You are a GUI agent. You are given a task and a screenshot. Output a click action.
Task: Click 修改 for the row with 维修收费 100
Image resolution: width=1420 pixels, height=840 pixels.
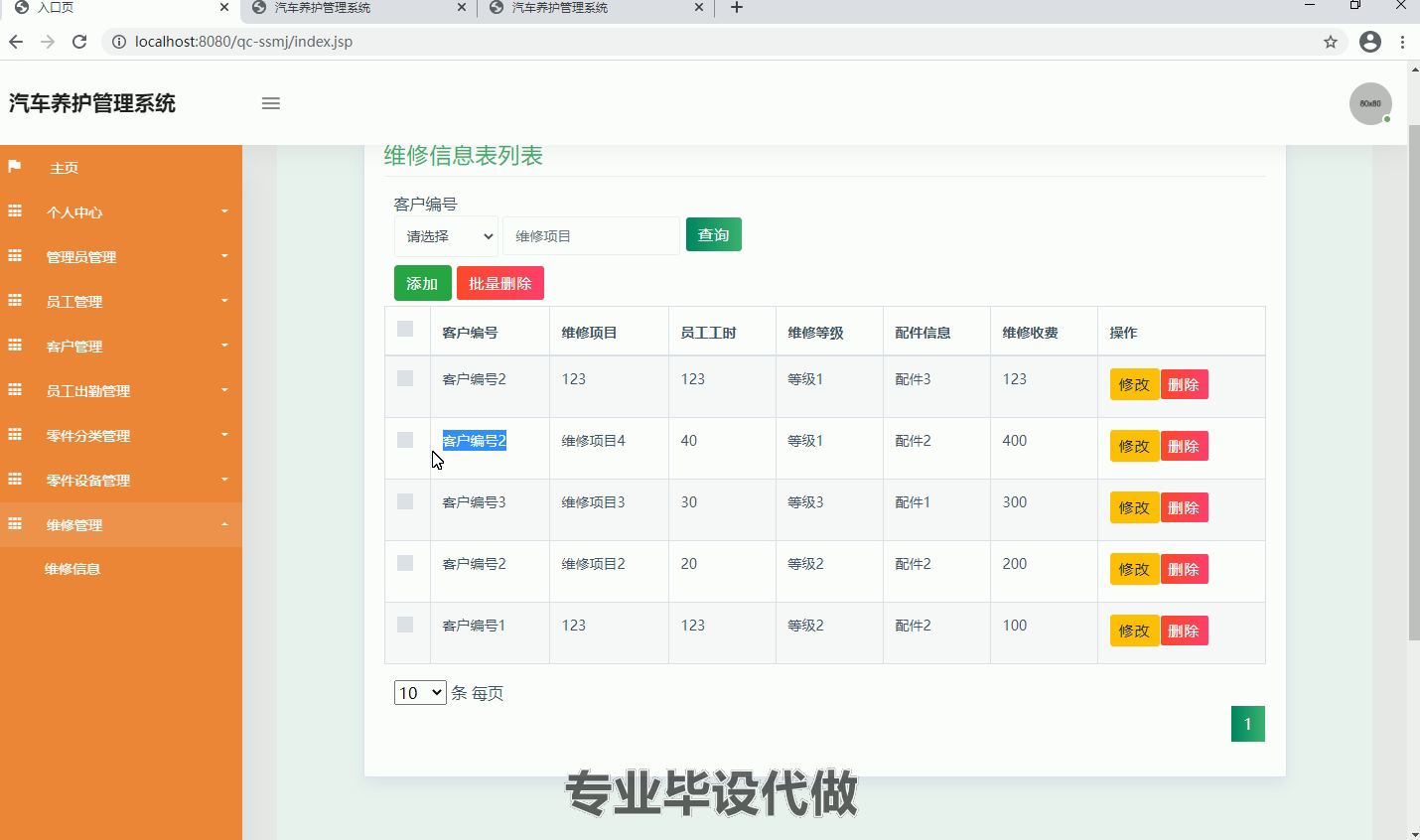[x=1135, y=630]
